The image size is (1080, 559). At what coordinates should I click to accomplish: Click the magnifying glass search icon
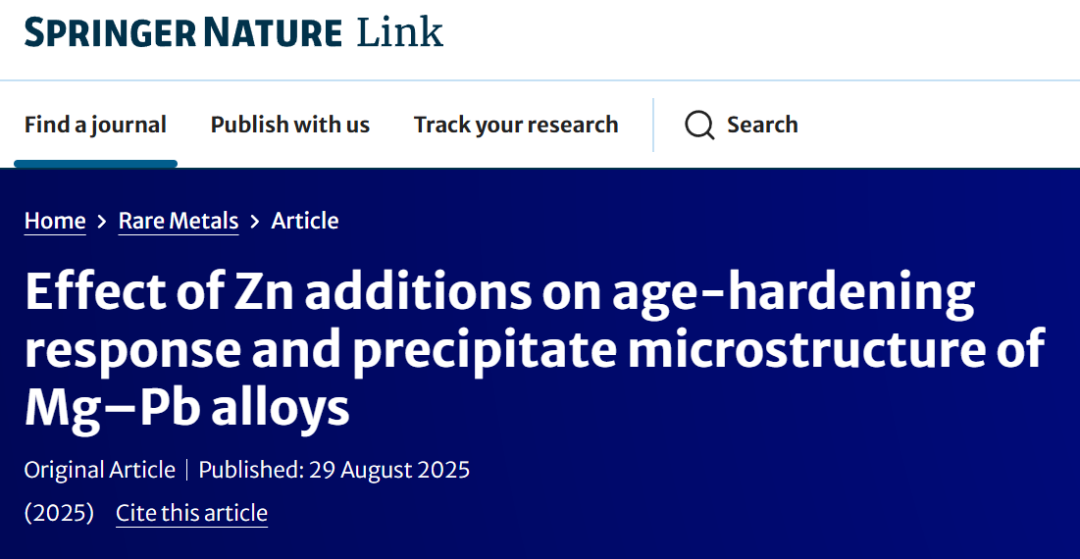coord(699,125)
